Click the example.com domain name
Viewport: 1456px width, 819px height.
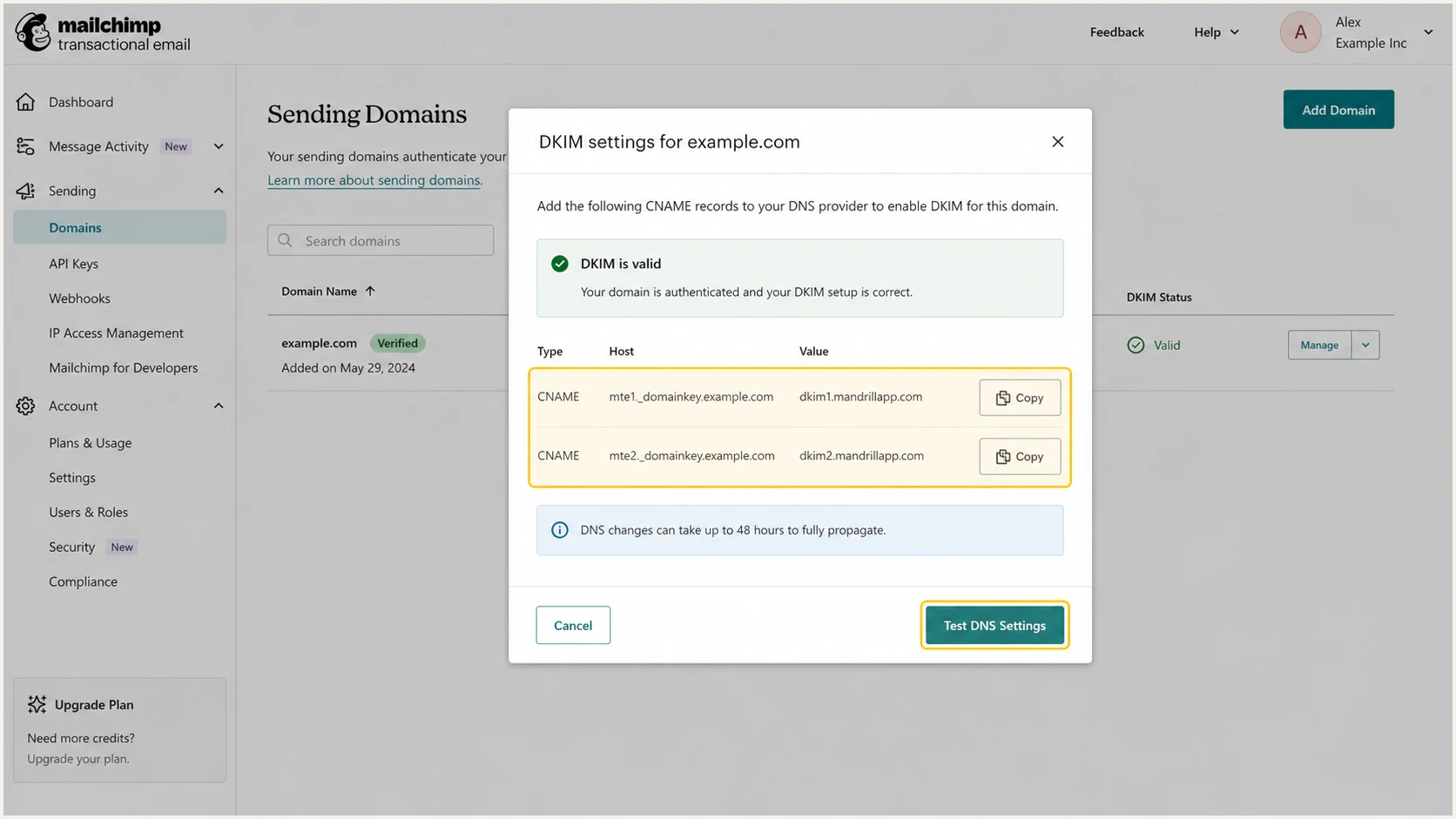coord(319,343)
